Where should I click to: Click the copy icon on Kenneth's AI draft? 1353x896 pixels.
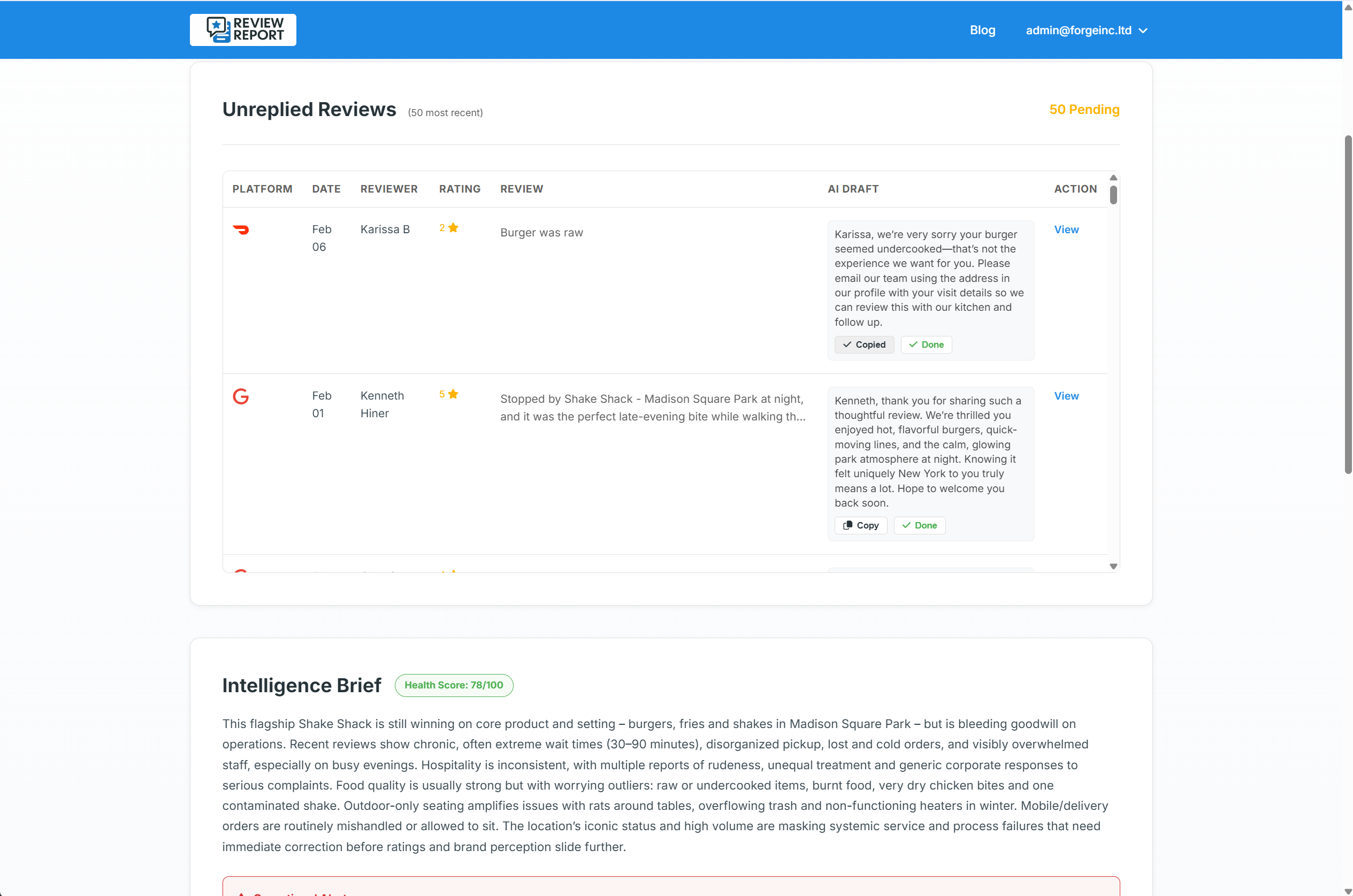tap(849, 525)
